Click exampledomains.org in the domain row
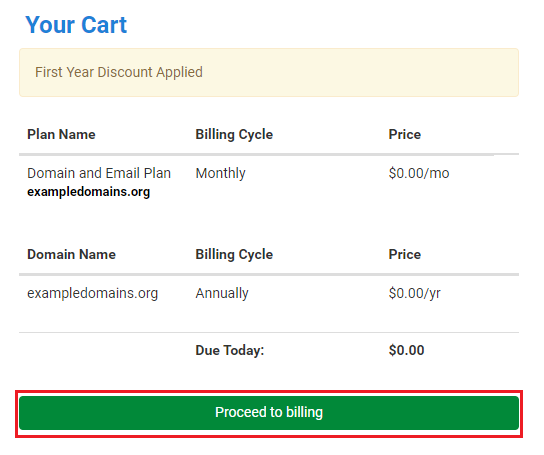Viewport: 544px width, 455px height. [x=93, y=293]
